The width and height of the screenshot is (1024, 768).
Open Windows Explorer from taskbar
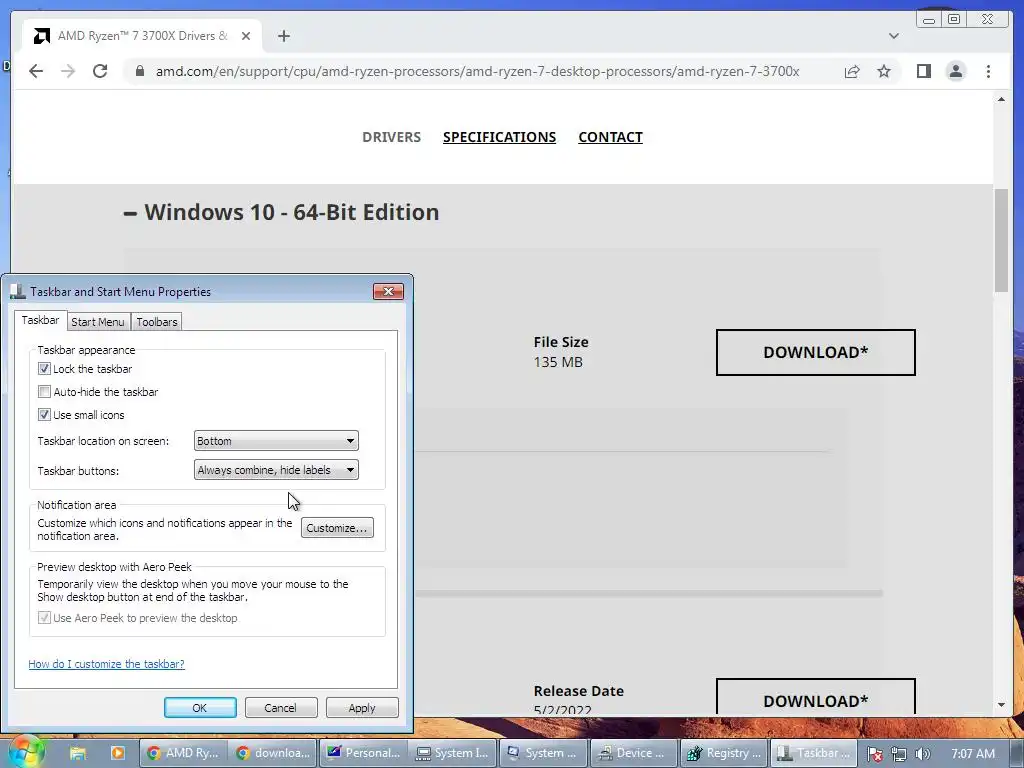coord(78,753)
